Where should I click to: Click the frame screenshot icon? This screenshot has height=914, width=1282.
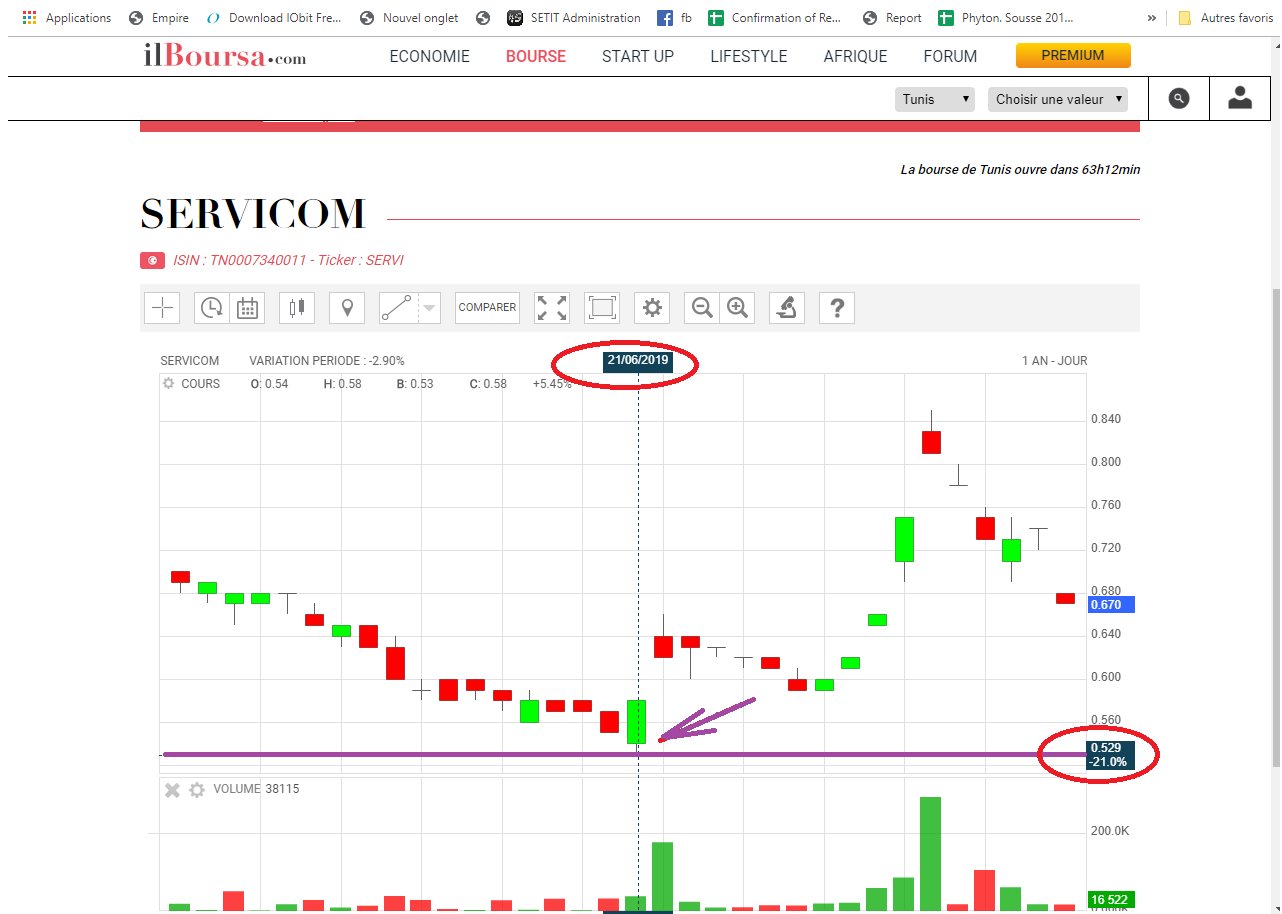602,308
